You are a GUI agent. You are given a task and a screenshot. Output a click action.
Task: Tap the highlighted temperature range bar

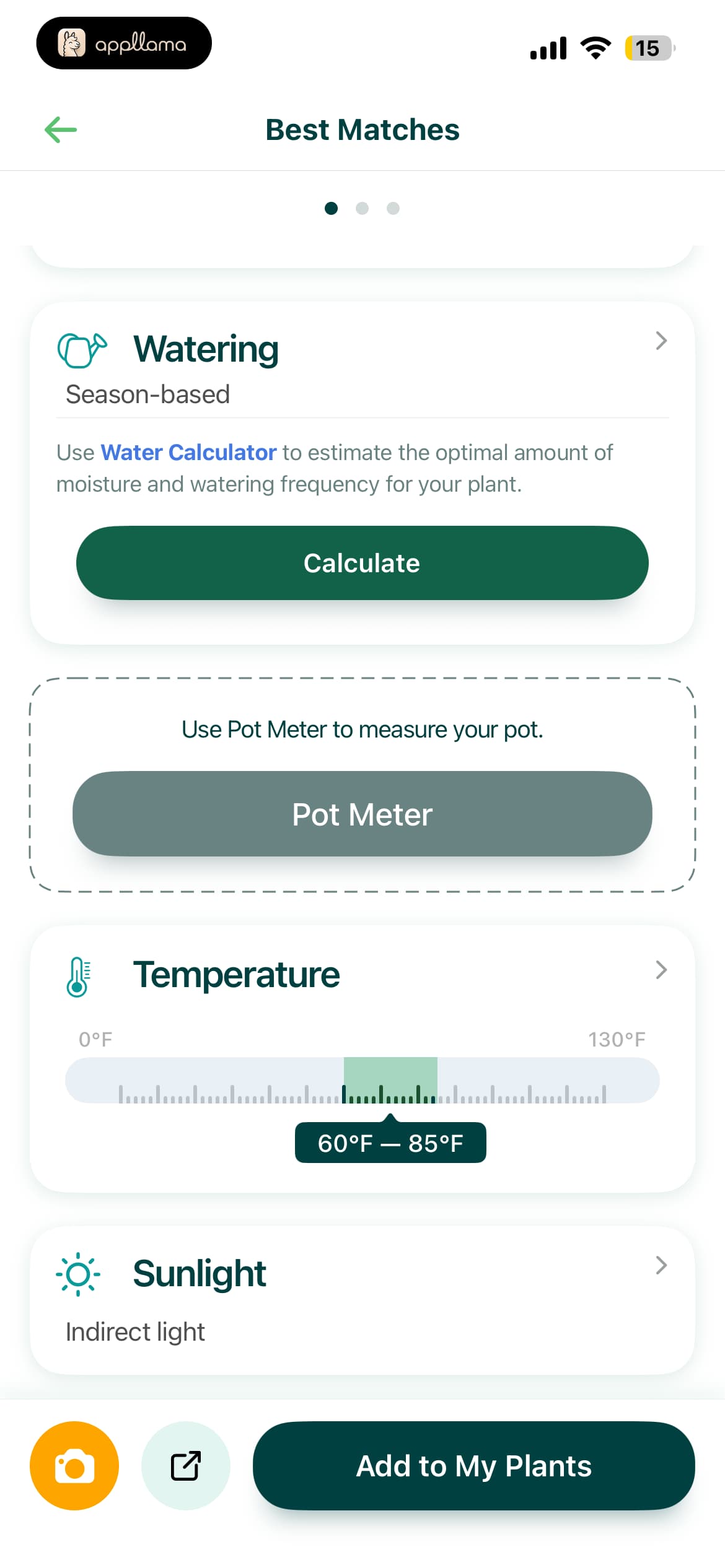point(390,1080)
